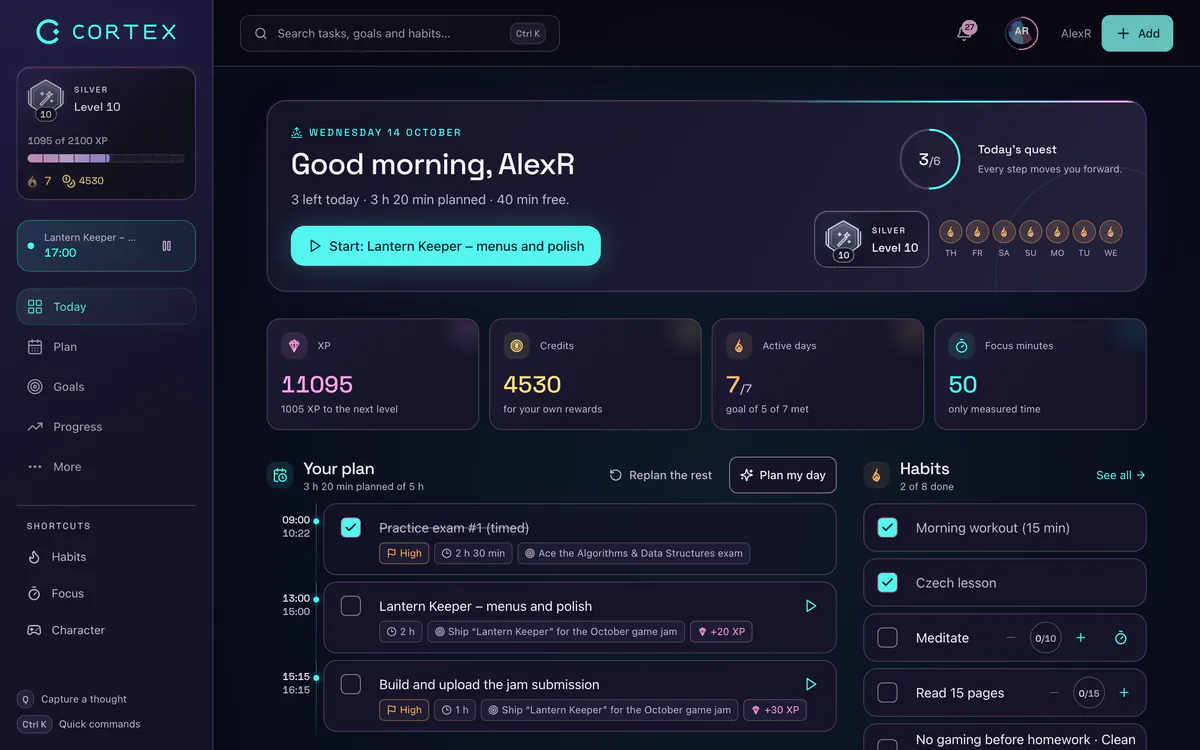The width and height of the screenshot is (1200, 750).
Task: Click the +30 XP tag
Action: pos(776,710)
